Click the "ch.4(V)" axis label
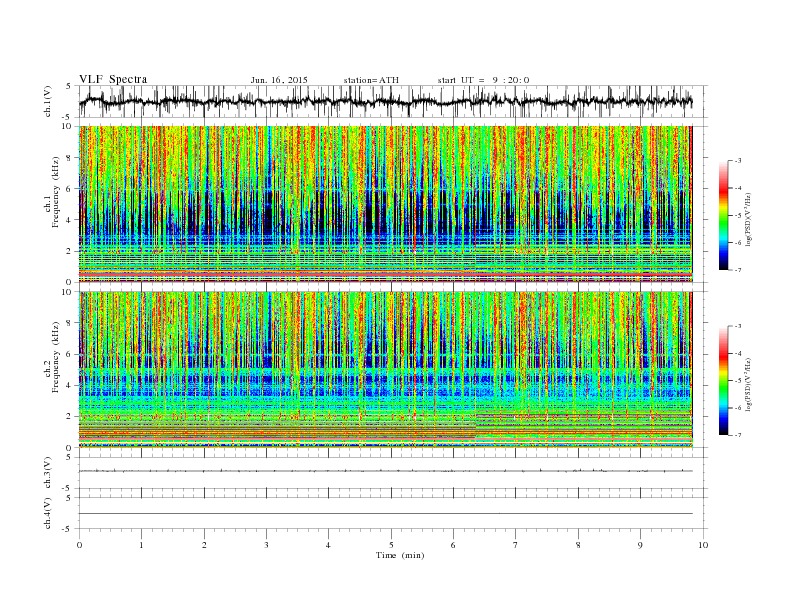Viewport: 792px width, 612px height. pyautogui.click(x=48, y=513)
